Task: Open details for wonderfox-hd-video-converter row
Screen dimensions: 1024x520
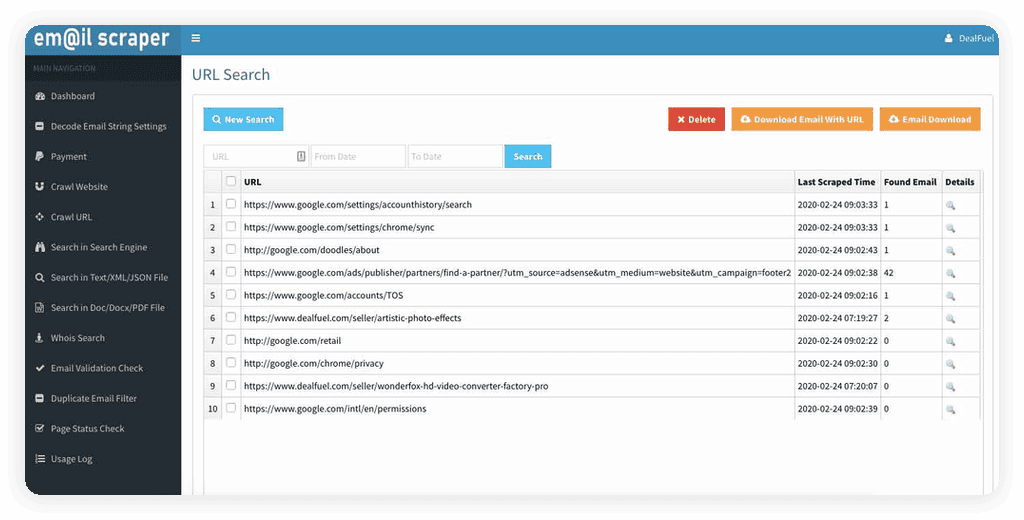Action: pos(950,386)
